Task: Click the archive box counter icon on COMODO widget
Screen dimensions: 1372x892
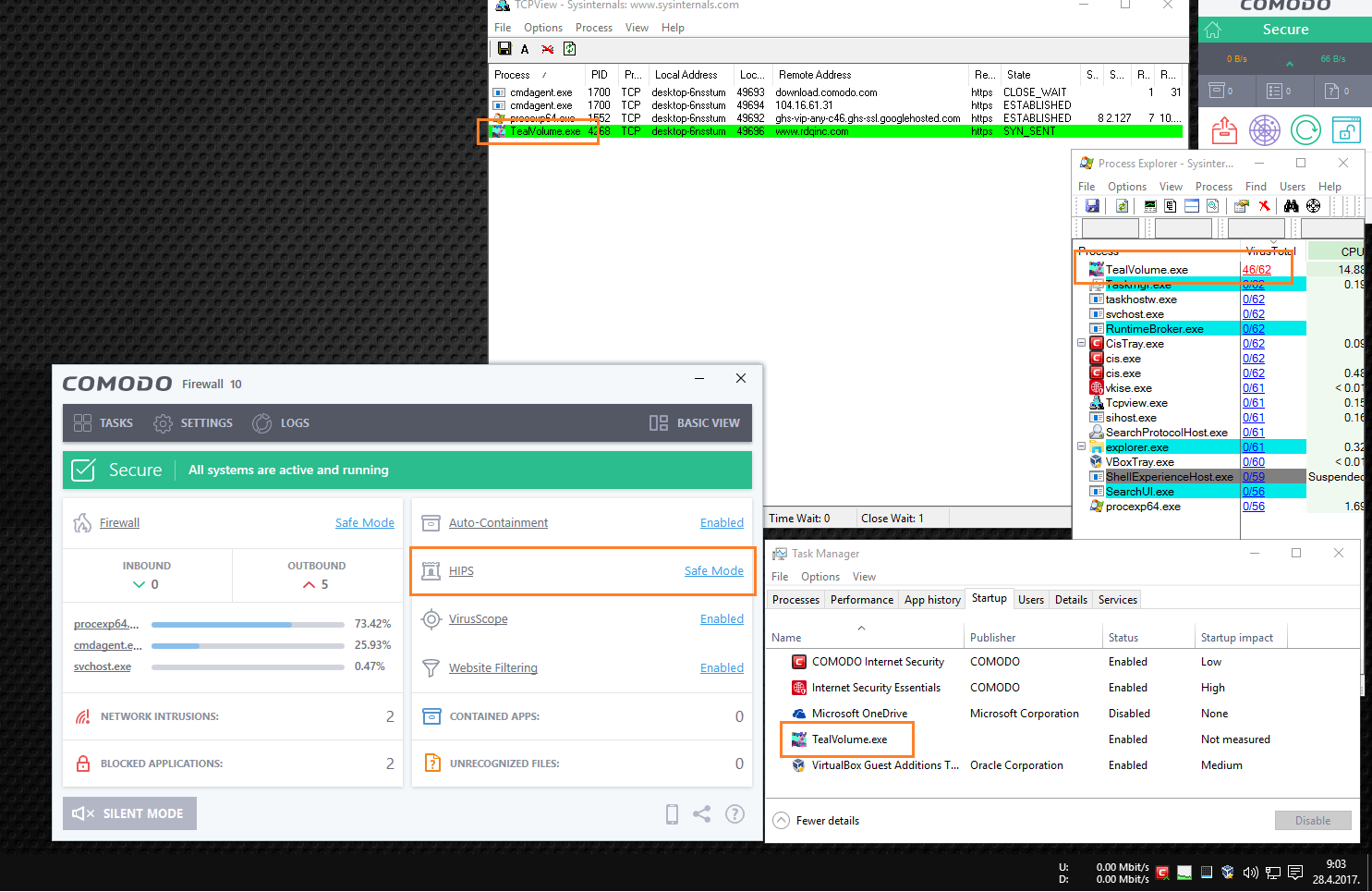Action: 1221,91
